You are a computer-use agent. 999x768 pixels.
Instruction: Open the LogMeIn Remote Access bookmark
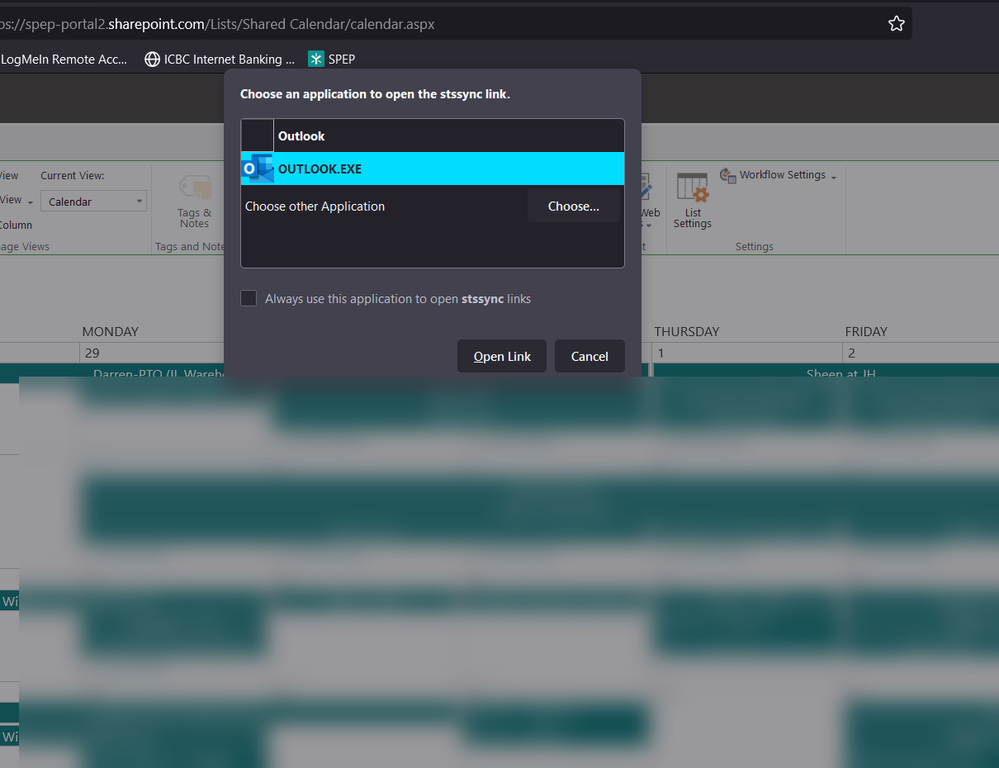tap(64, 59)
